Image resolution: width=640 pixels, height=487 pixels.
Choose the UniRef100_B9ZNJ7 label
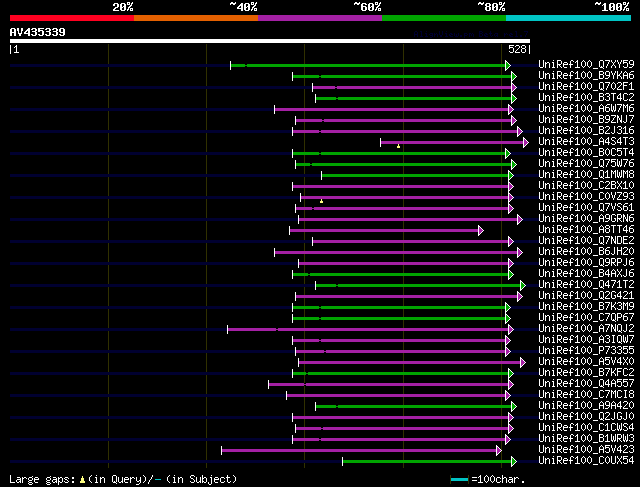click(x=586, y=120)
